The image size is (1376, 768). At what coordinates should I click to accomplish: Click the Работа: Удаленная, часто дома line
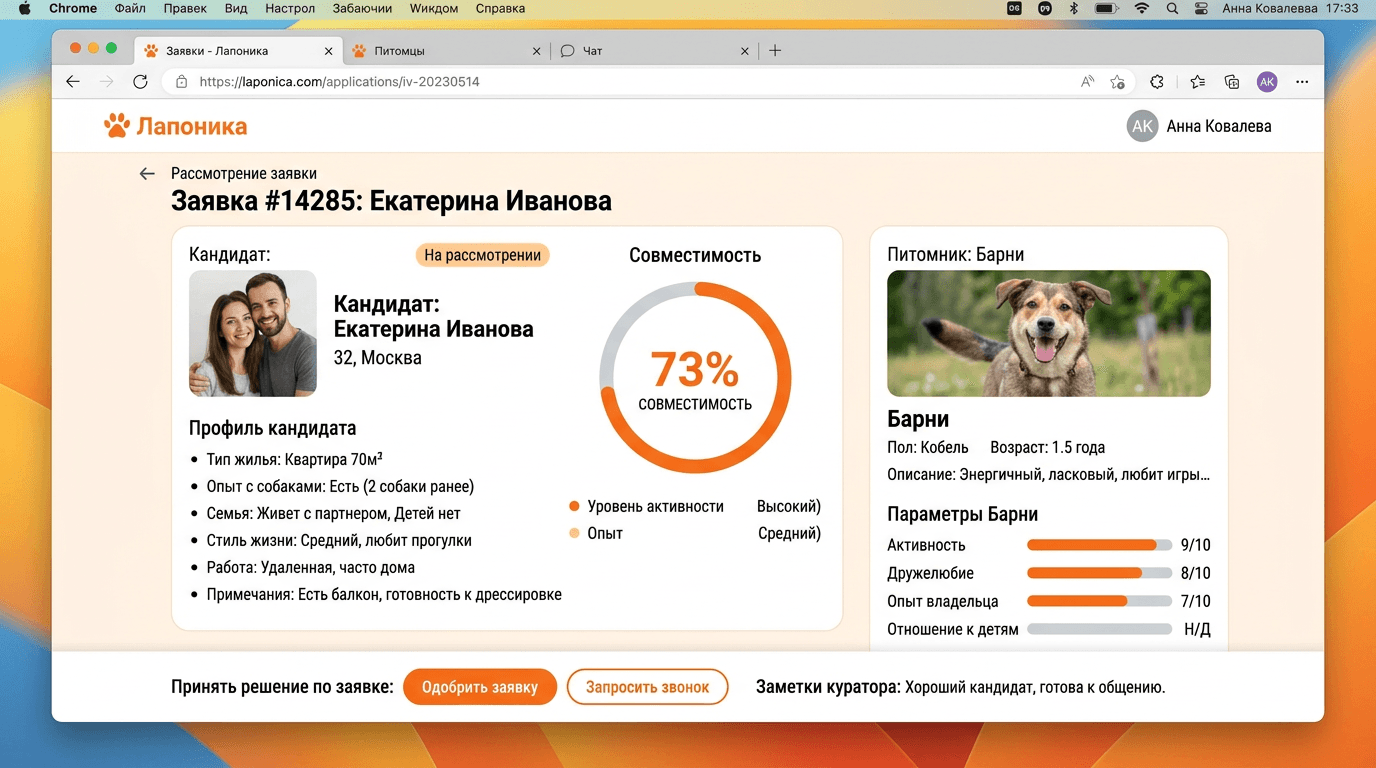pos(310,567)
